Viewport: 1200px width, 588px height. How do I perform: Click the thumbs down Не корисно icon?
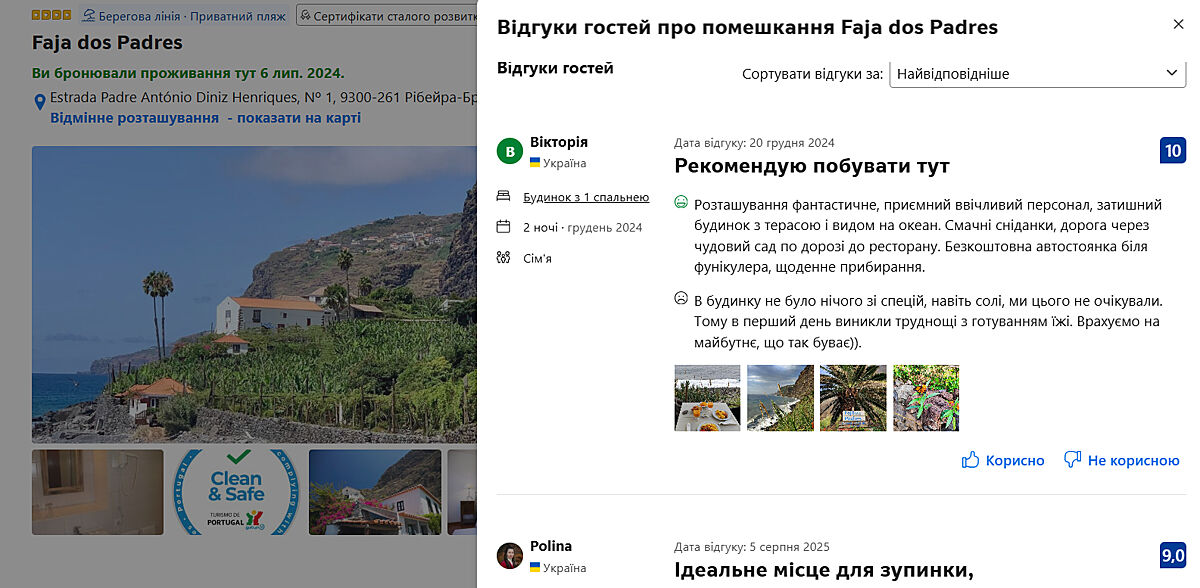pos(1073,460)
